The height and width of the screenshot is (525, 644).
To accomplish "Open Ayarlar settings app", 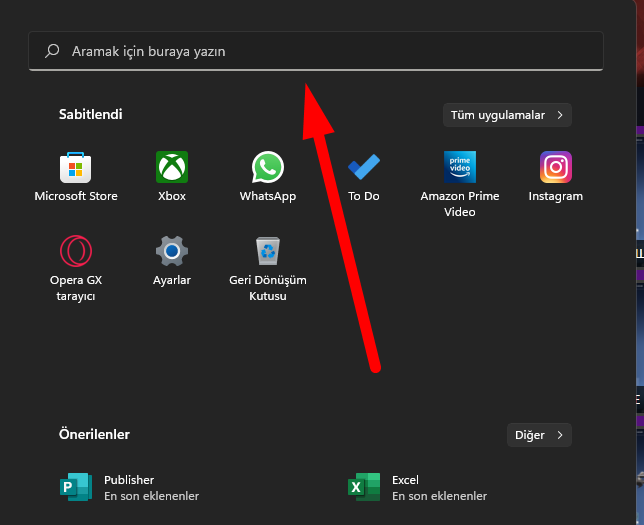I will point(172,260).
